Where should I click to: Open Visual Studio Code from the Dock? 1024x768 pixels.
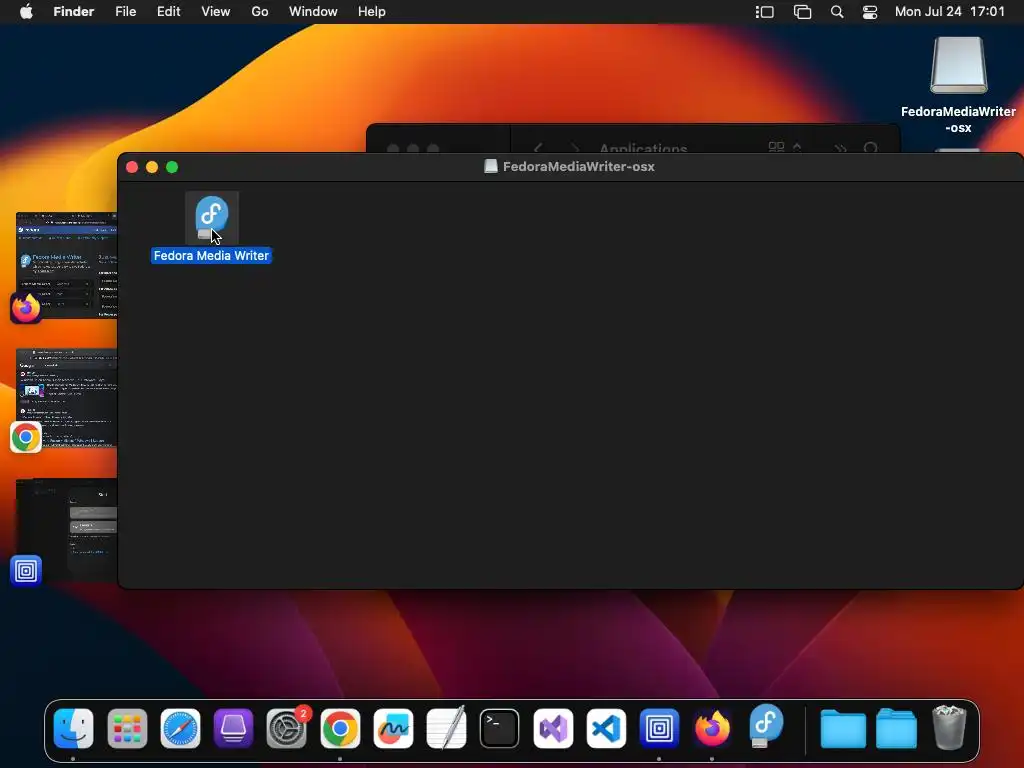tap(606, 728)
